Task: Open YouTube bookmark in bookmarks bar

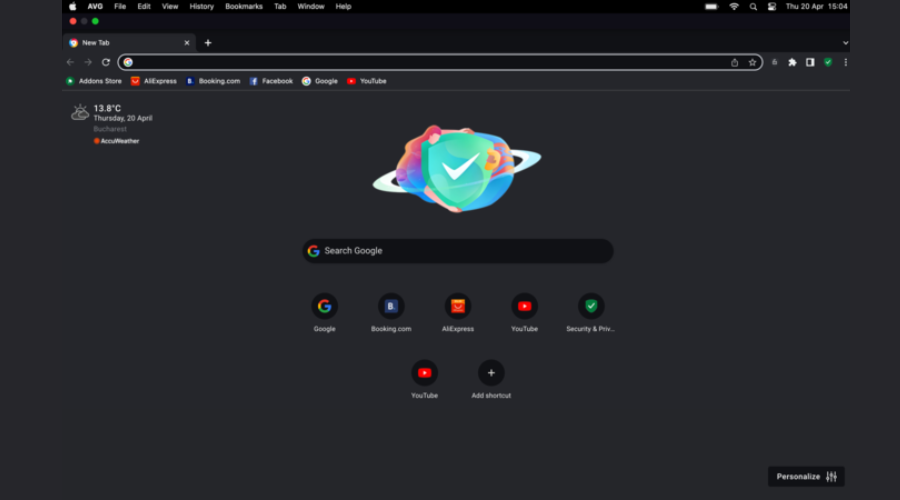Action: tap(367, 81)
